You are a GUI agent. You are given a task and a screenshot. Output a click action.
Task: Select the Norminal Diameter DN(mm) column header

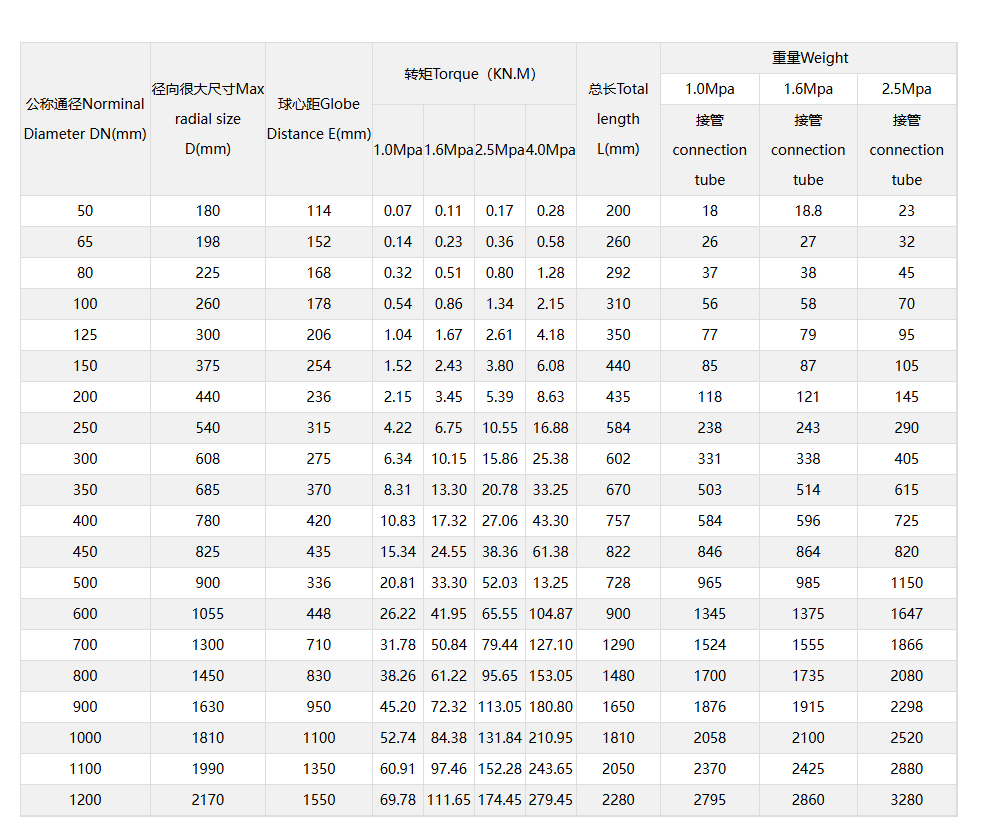click(x=85, y=119)
